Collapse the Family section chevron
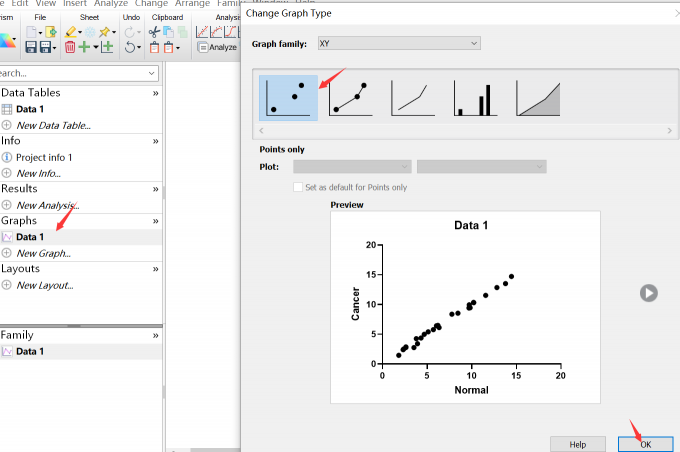The height and width of the screenshot is (452, 680). coord(155,336)
